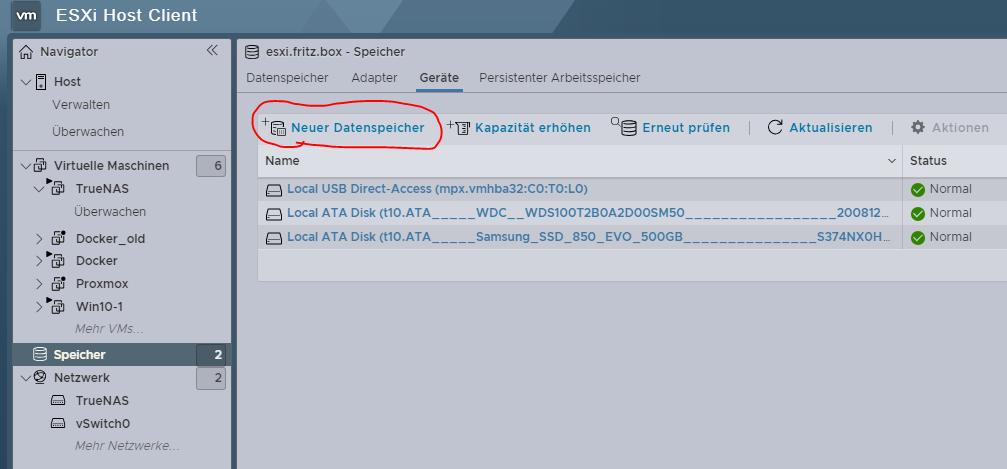
Task: Select Win10-1 in the virtual machines tree
Action: [x=99, y=307]
